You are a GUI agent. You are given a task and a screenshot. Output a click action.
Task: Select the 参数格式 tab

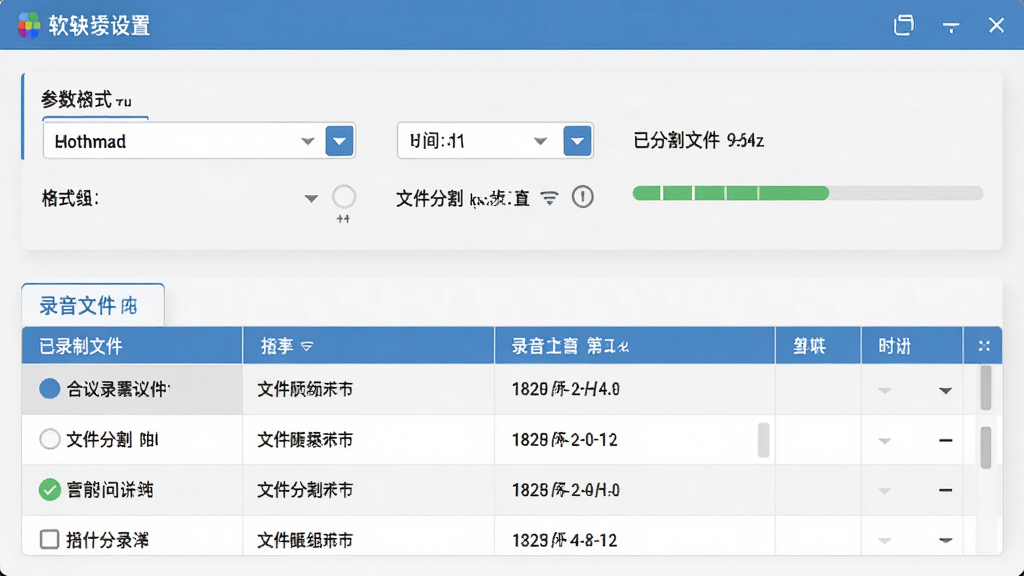87,100
